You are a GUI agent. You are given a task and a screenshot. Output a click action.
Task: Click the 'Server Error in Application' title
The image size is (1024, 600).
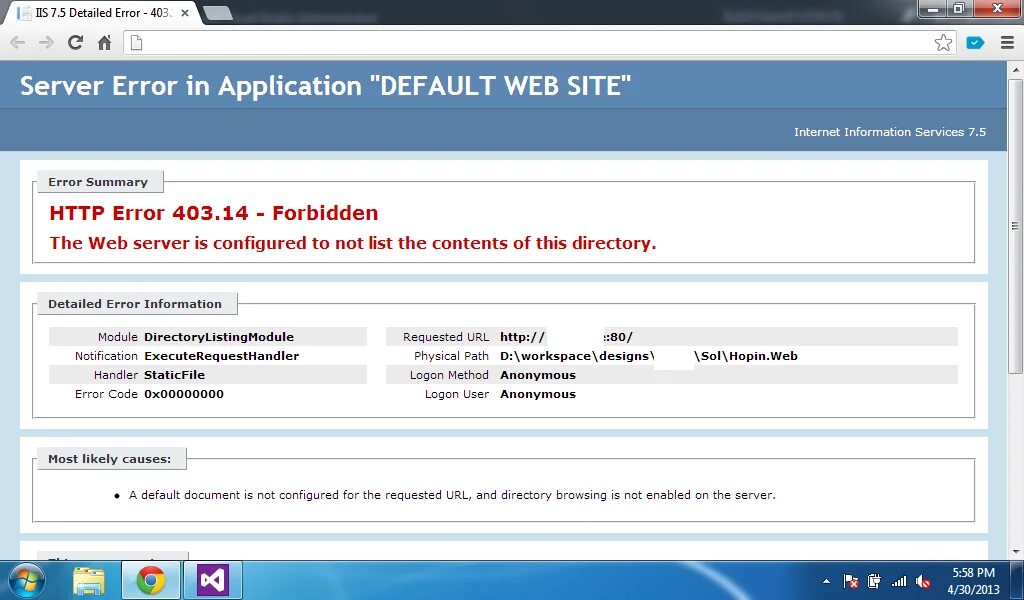325,86
